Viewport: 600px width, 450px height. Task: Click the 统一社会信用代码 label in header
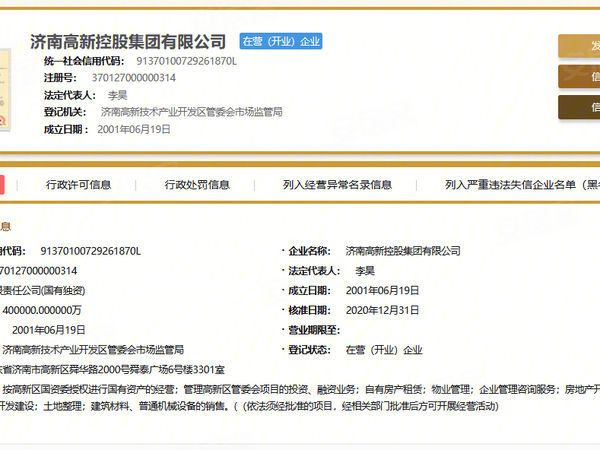[x=84, y=61]
